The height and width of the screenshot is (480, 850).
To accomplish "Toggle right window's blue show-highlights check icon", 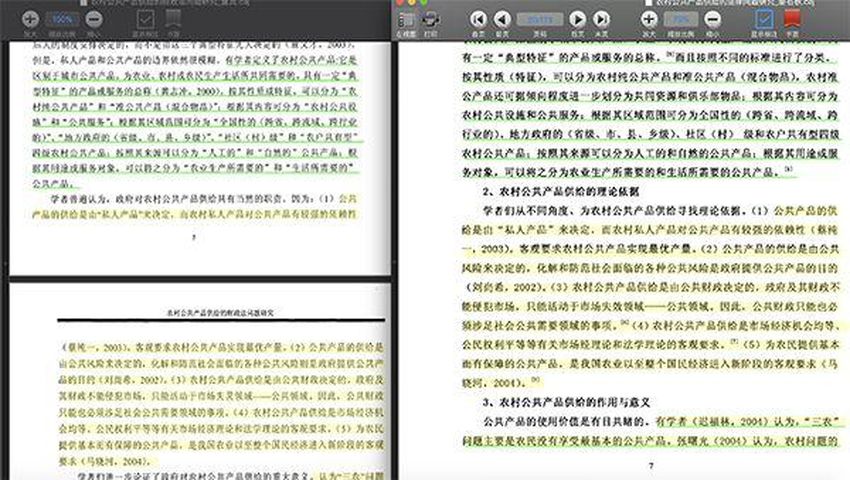I will coord(764,20).
